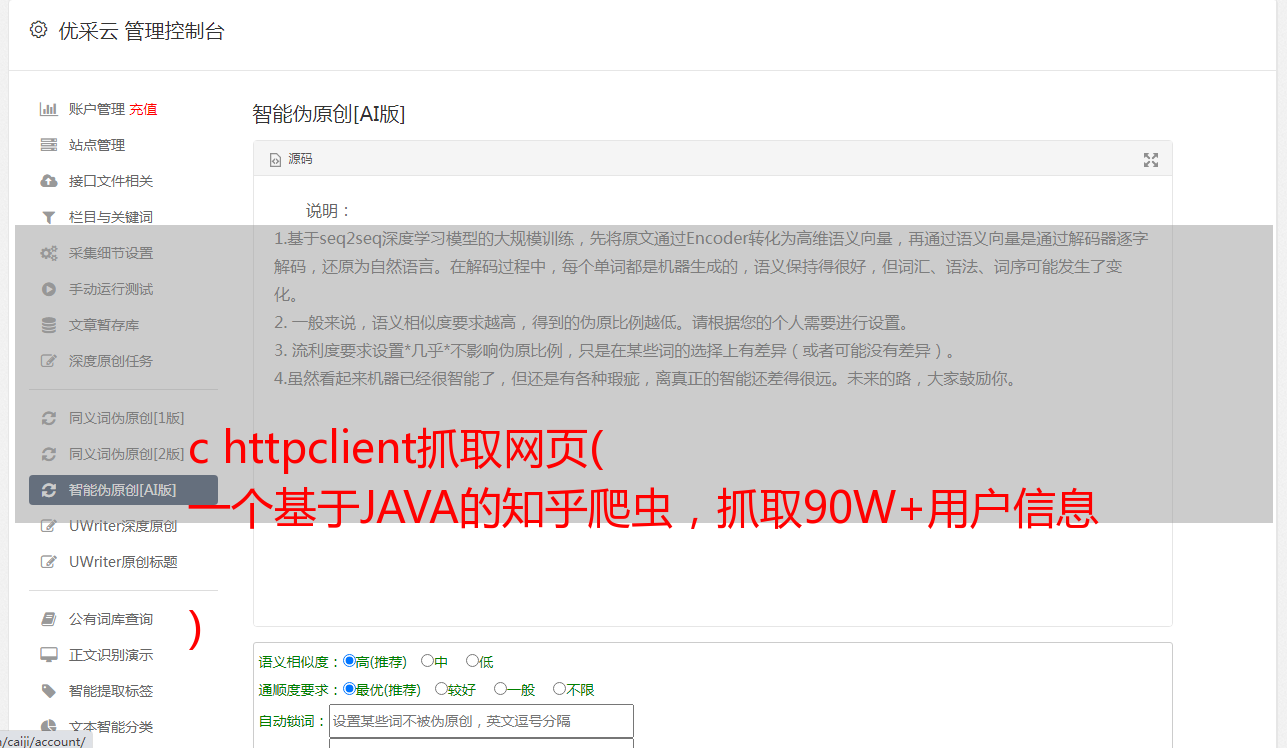Open UWriter原创标题 menu item
This screenshot has height=748, width=1287.
pos(123,562)
